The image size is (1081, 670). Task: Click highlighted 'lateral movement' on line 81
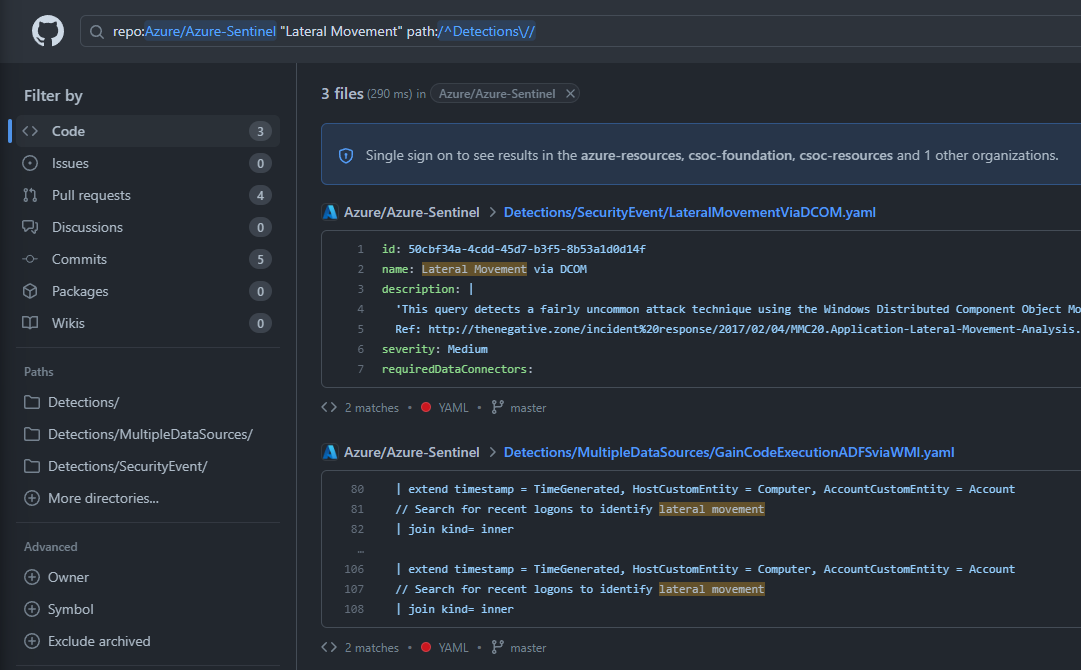711,509
